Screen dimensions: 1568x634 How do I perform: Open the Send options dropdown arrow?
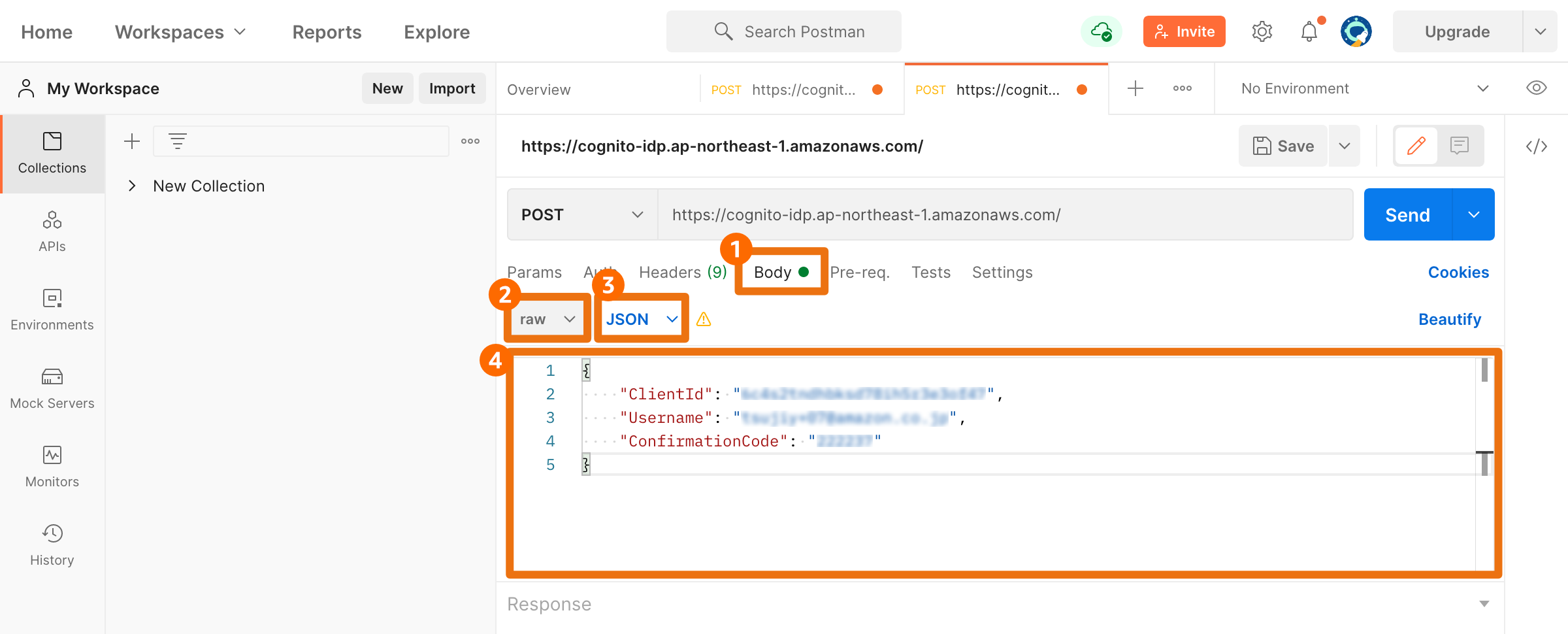pos(1474,214)
